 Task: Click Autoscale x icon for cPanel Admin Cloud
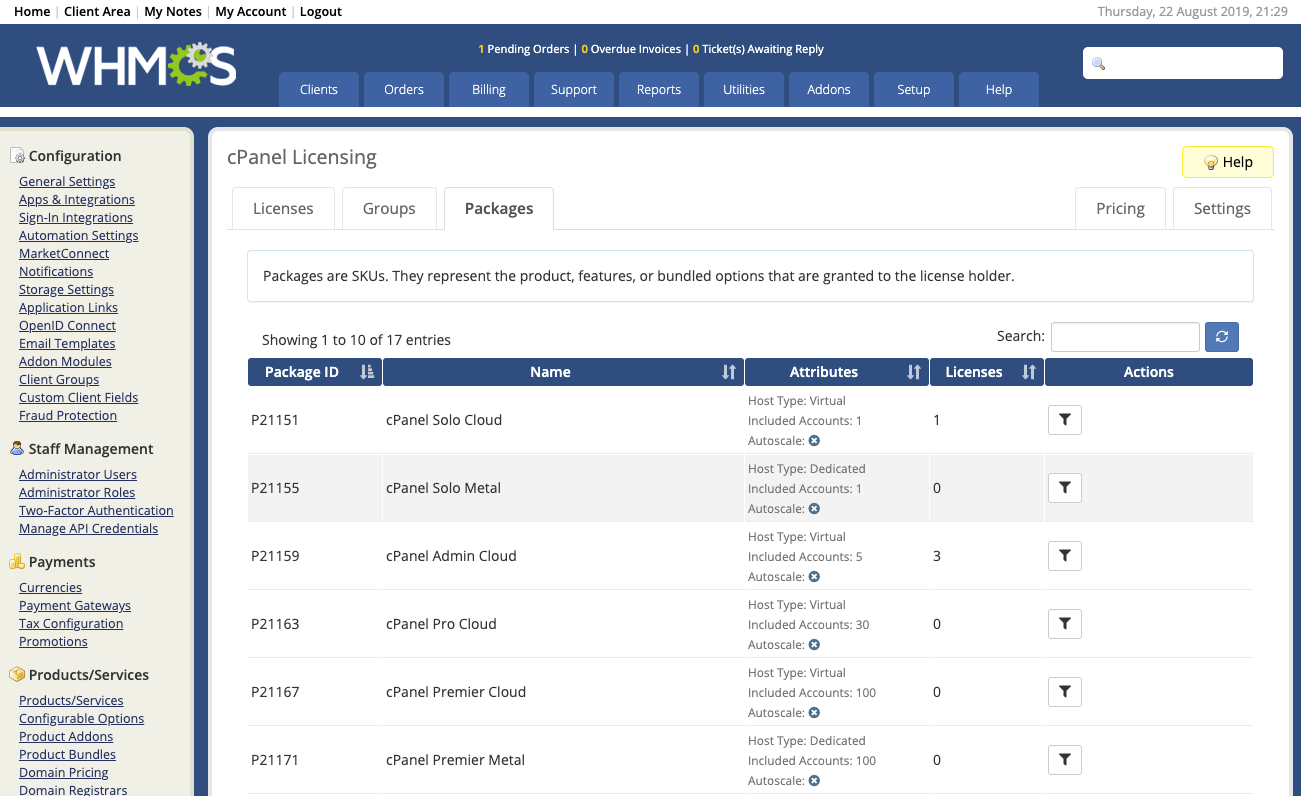point(814,577)
